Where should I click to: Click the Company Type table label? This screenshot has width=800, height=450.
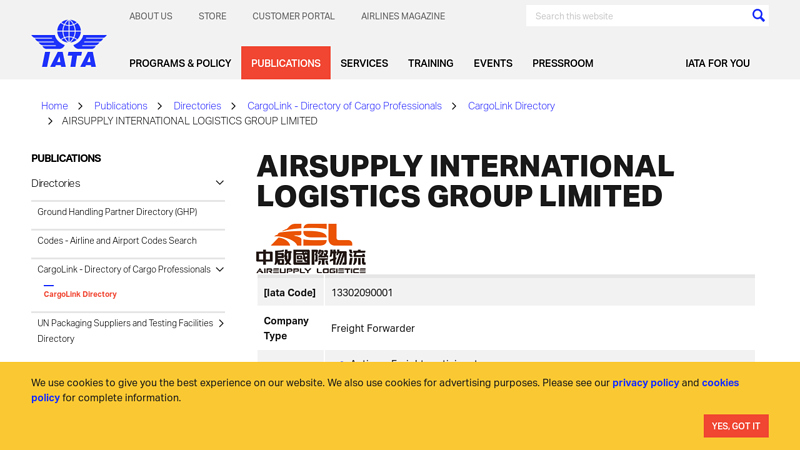286,329
